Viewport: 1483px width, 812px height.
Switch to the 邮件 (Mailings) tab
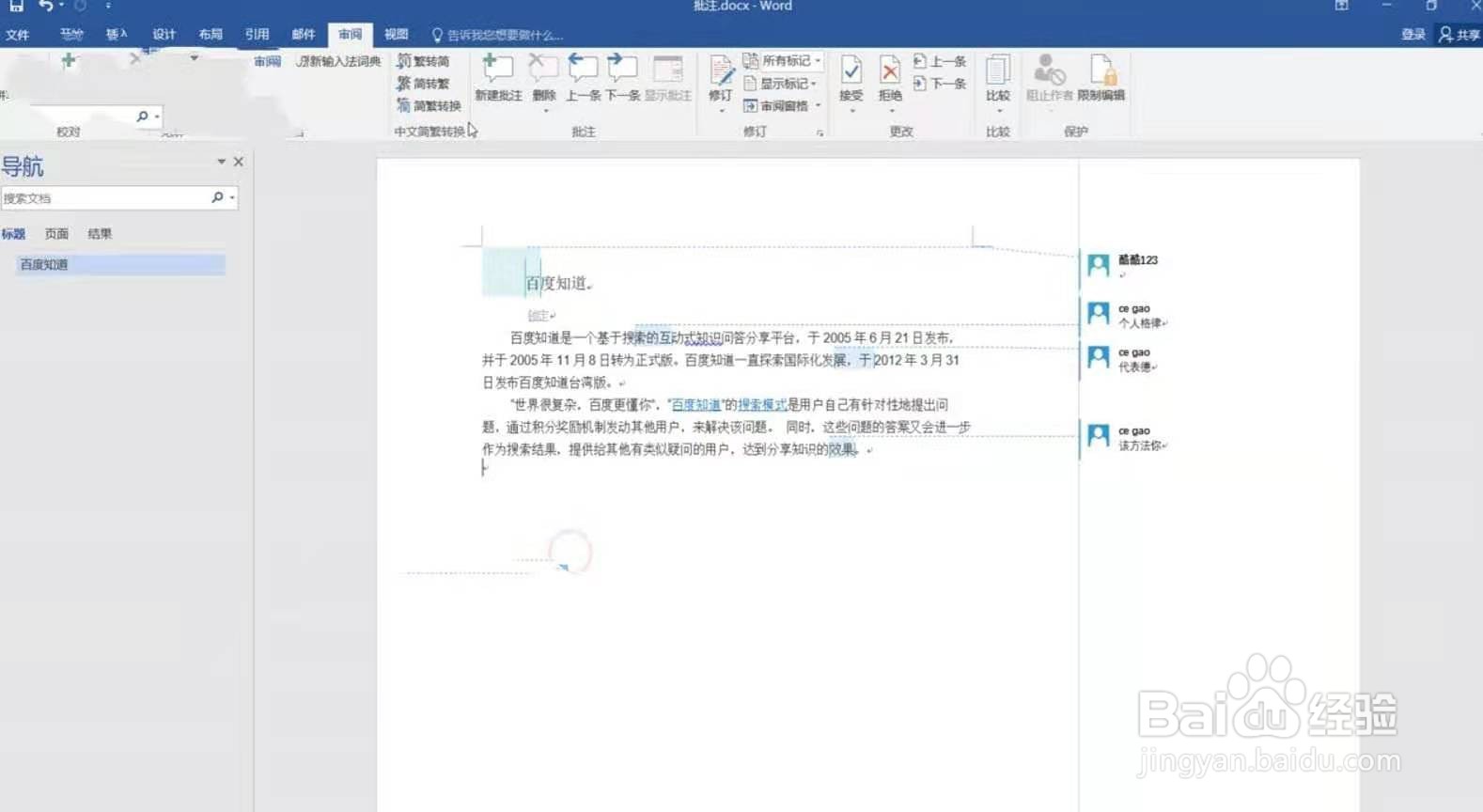coord(304,35)
